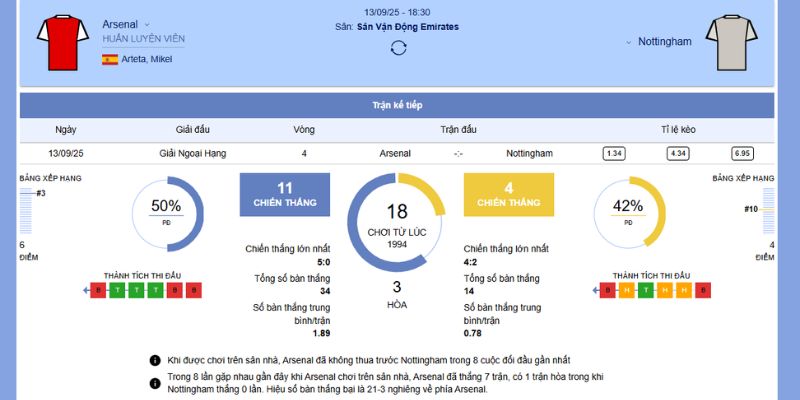Image resolution: width=800 pixels, height=400 pixels.
Task: Click the second info icon near the bottom
Action: tap(155, 378)
